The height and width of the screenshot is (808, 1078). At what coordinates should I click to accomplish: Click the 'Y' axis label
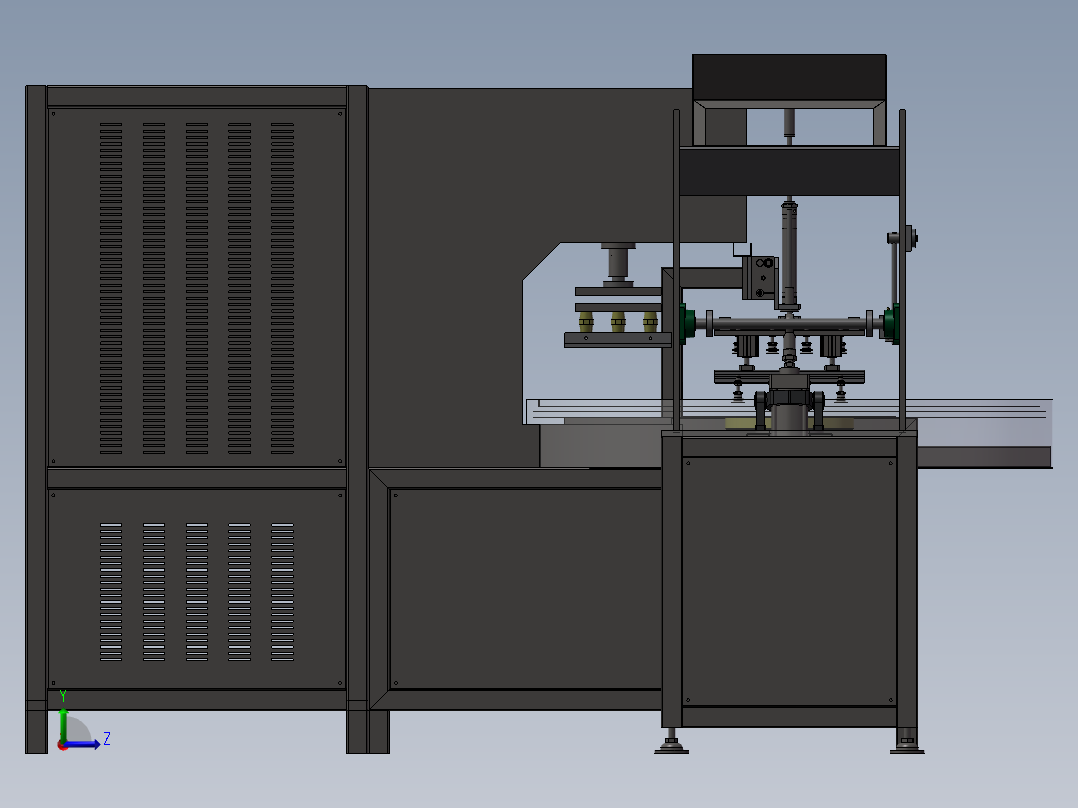[63, 696]
